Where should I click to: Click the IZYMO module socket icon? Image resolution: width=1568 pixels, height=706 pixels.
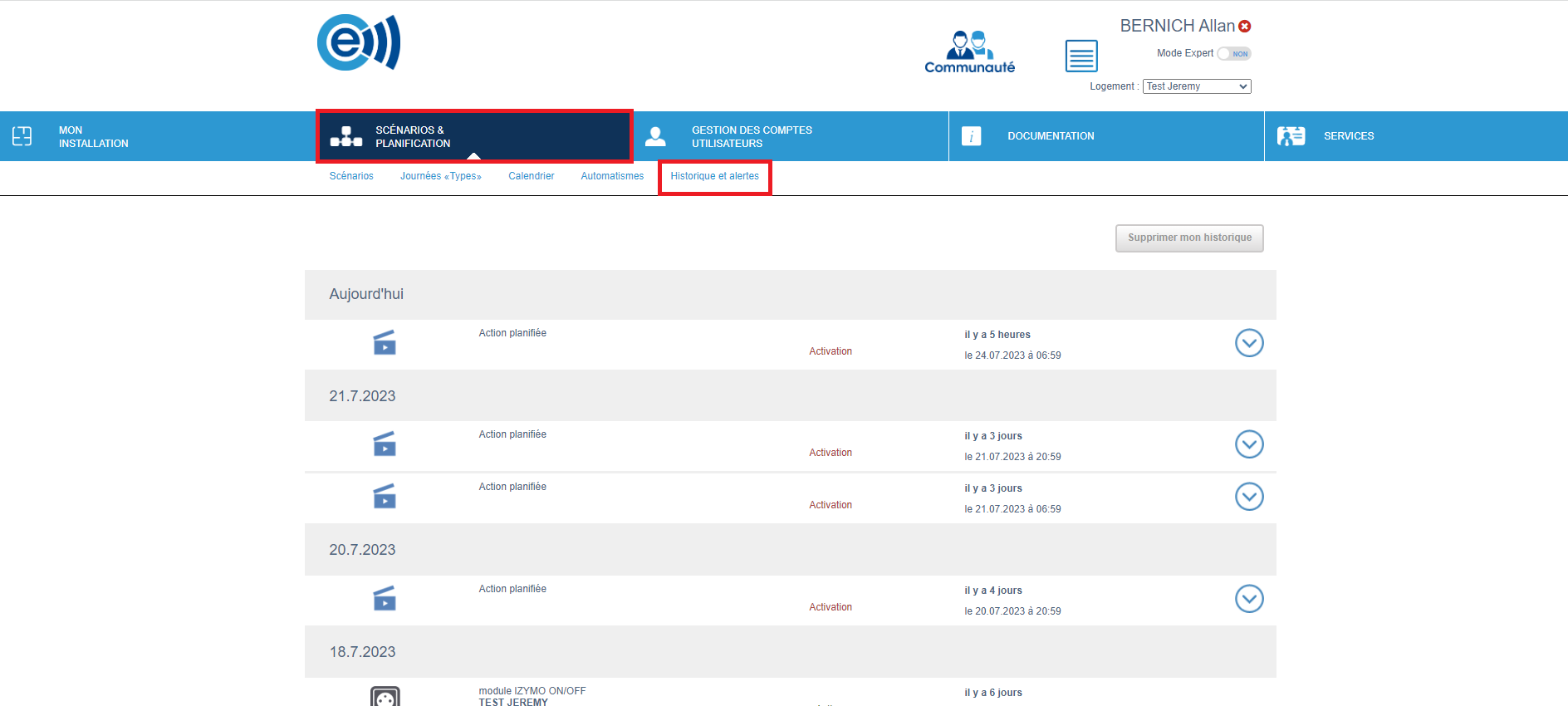click(x=385, y=696)
